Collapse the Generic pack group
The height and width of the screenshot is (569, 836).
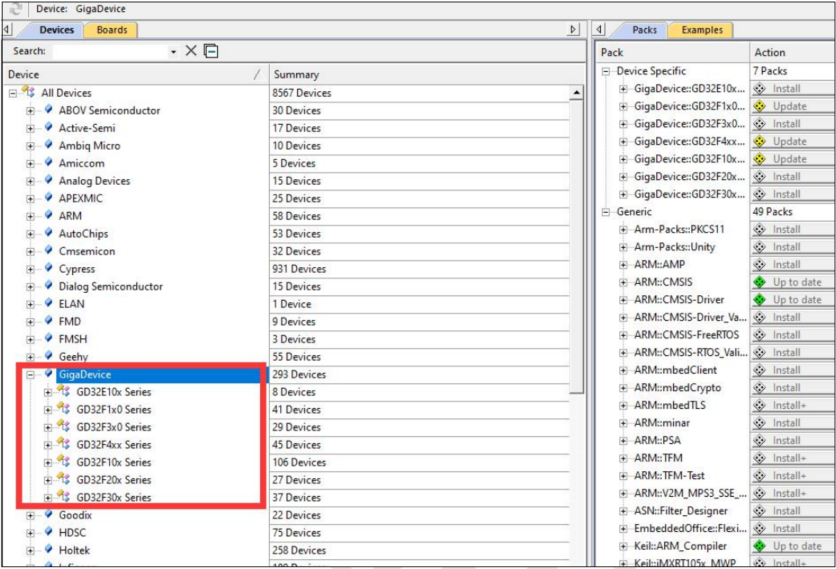606,212
